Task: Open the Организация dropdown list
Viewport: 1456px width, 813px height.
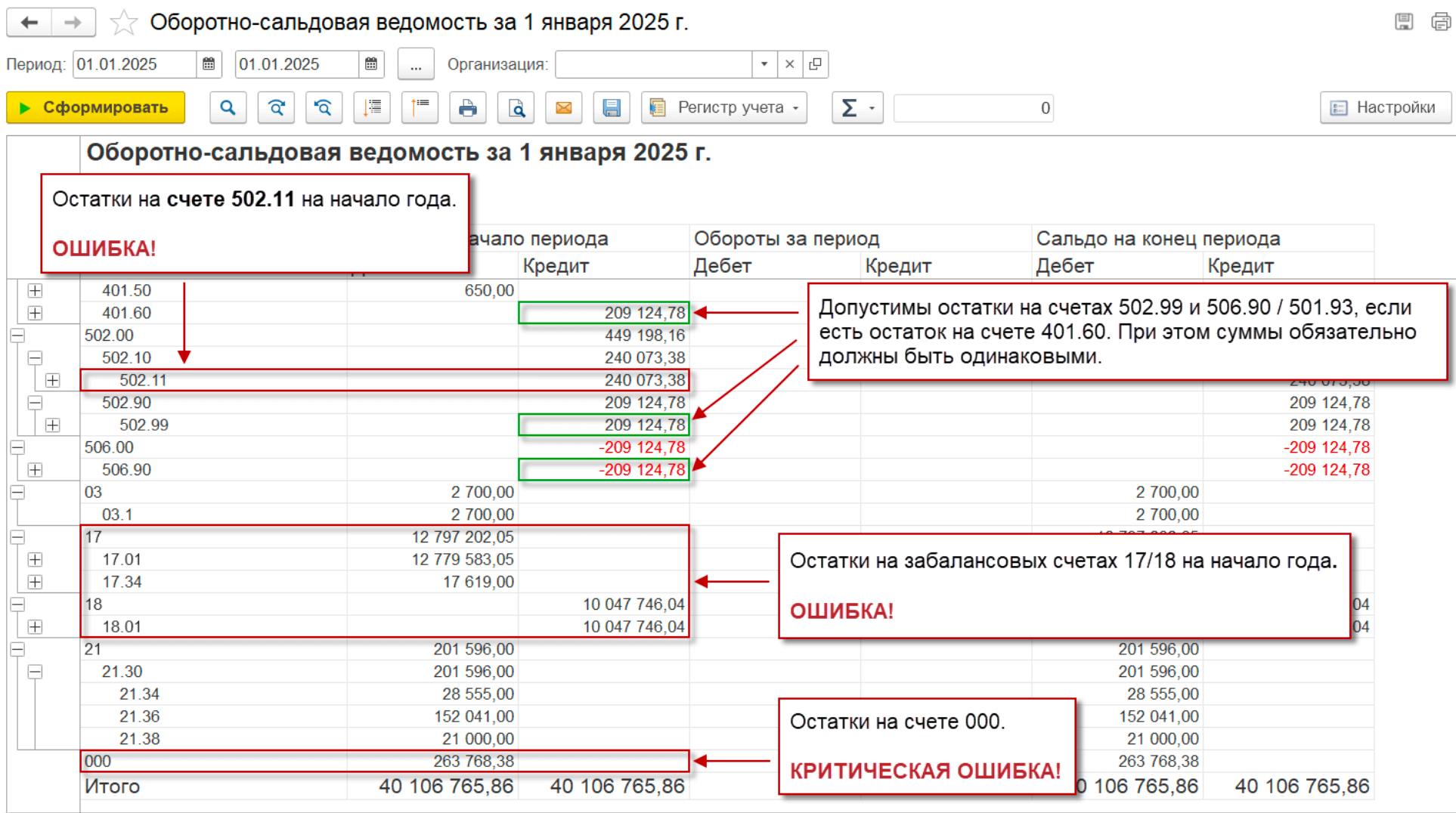Action: tap(764, 64)
